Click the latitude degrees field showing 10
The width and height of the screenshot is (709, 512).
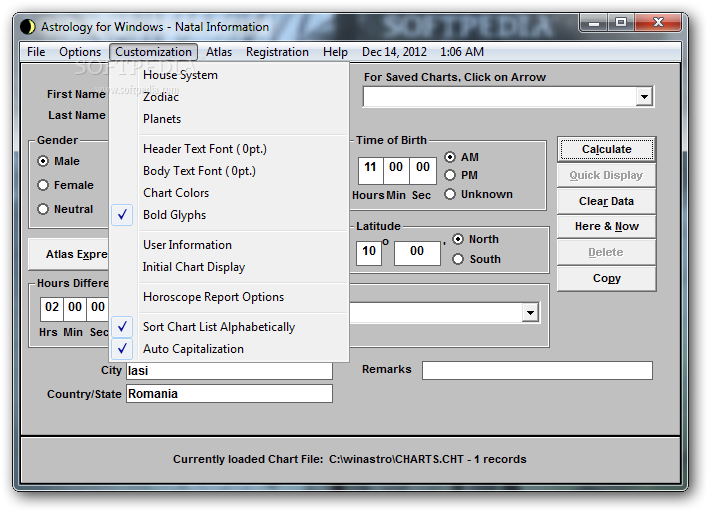(369, 253)
